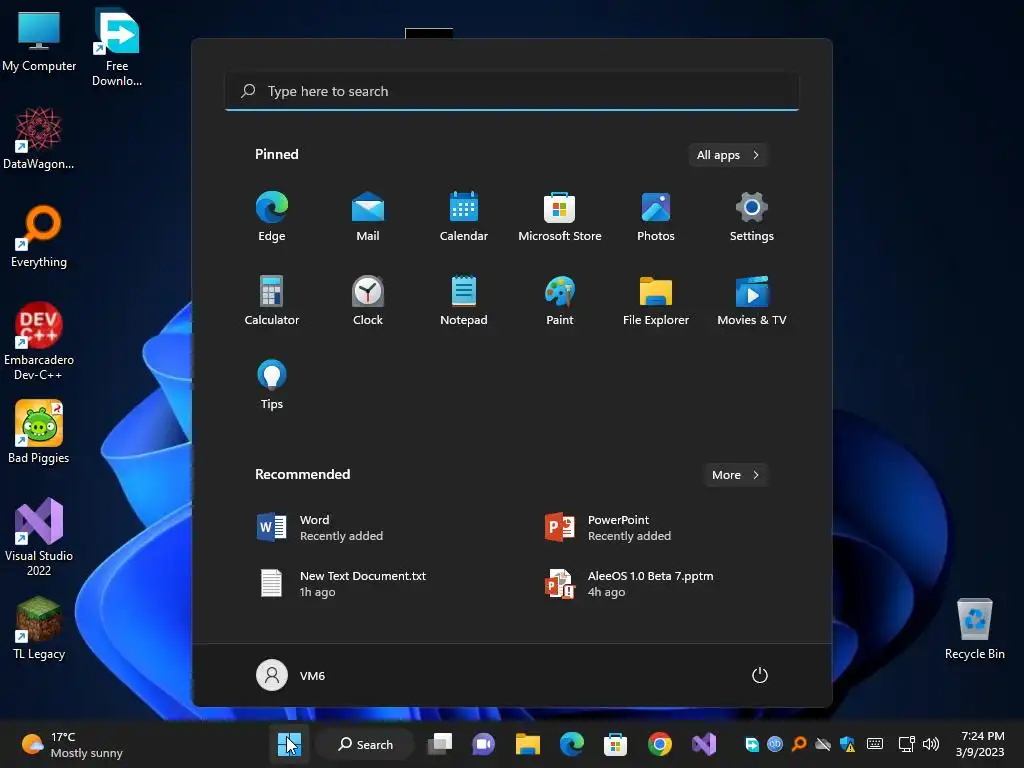Screen dimensions: 1024x768
Task: Click the volume tray icon
Action: tap(931, 744)
